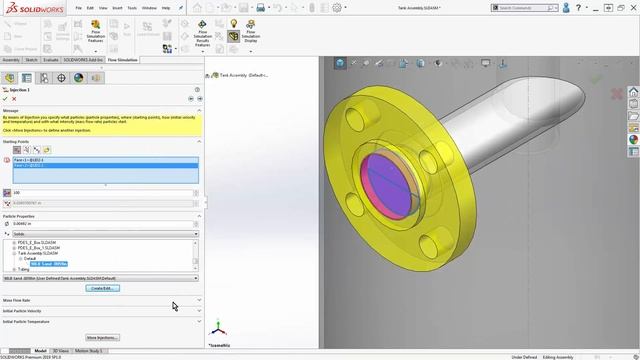Click the Options gear icon
The image size is (640, 360).
337,8
